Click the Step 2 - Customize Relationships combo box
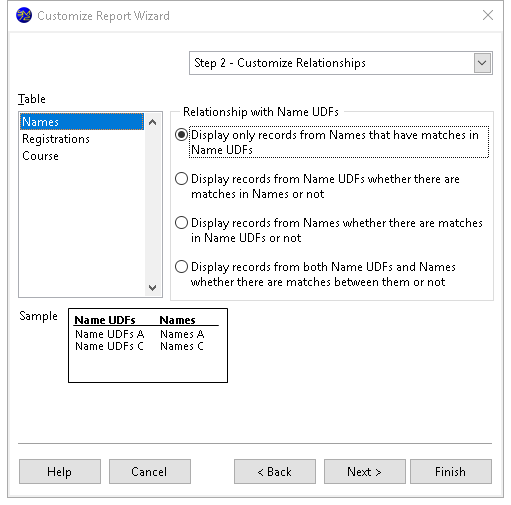This screenshot has height=505, width=511. pyautogui.click(x=341, y=63)
